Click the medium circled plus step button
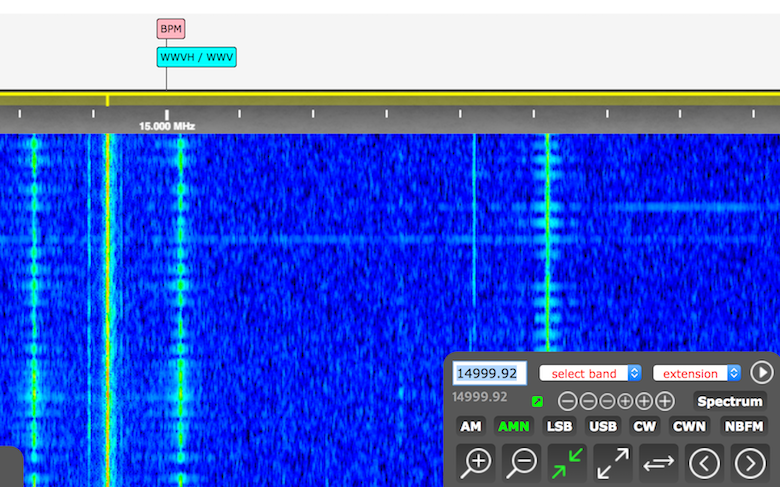 click(x=644, y=401)
